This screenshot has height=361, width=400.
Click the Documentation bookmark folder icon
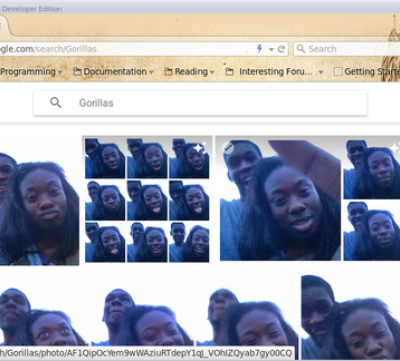(77, 72)
